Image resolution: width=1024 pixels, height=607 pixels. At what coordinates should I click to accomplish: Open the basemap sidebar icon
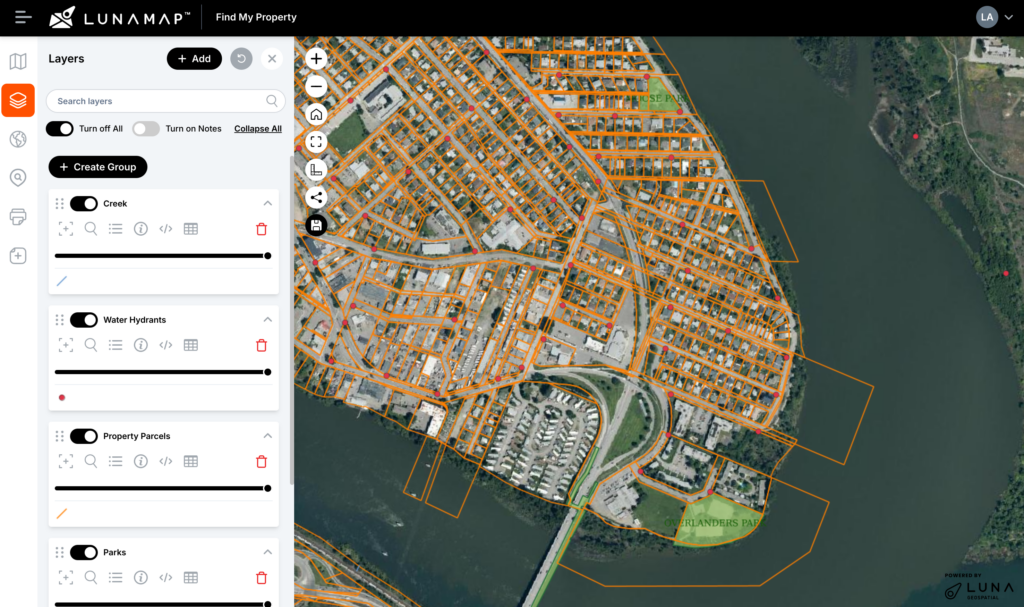click(18, 61)
